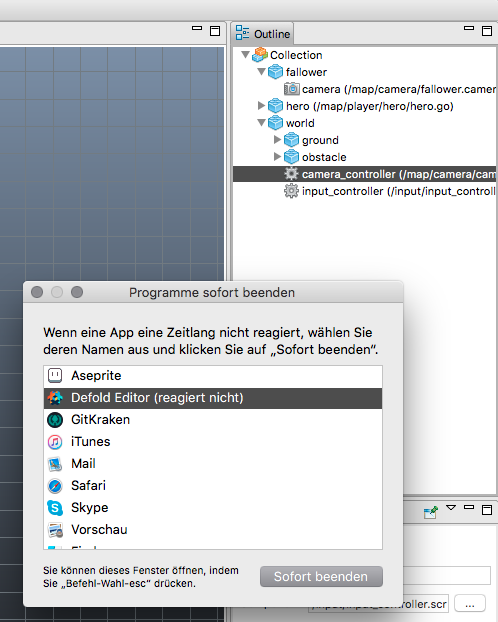Collapse the fallower game object
The width and height of the screenshot is (498, 622).
pyautogui.click(x=261, y=71)
